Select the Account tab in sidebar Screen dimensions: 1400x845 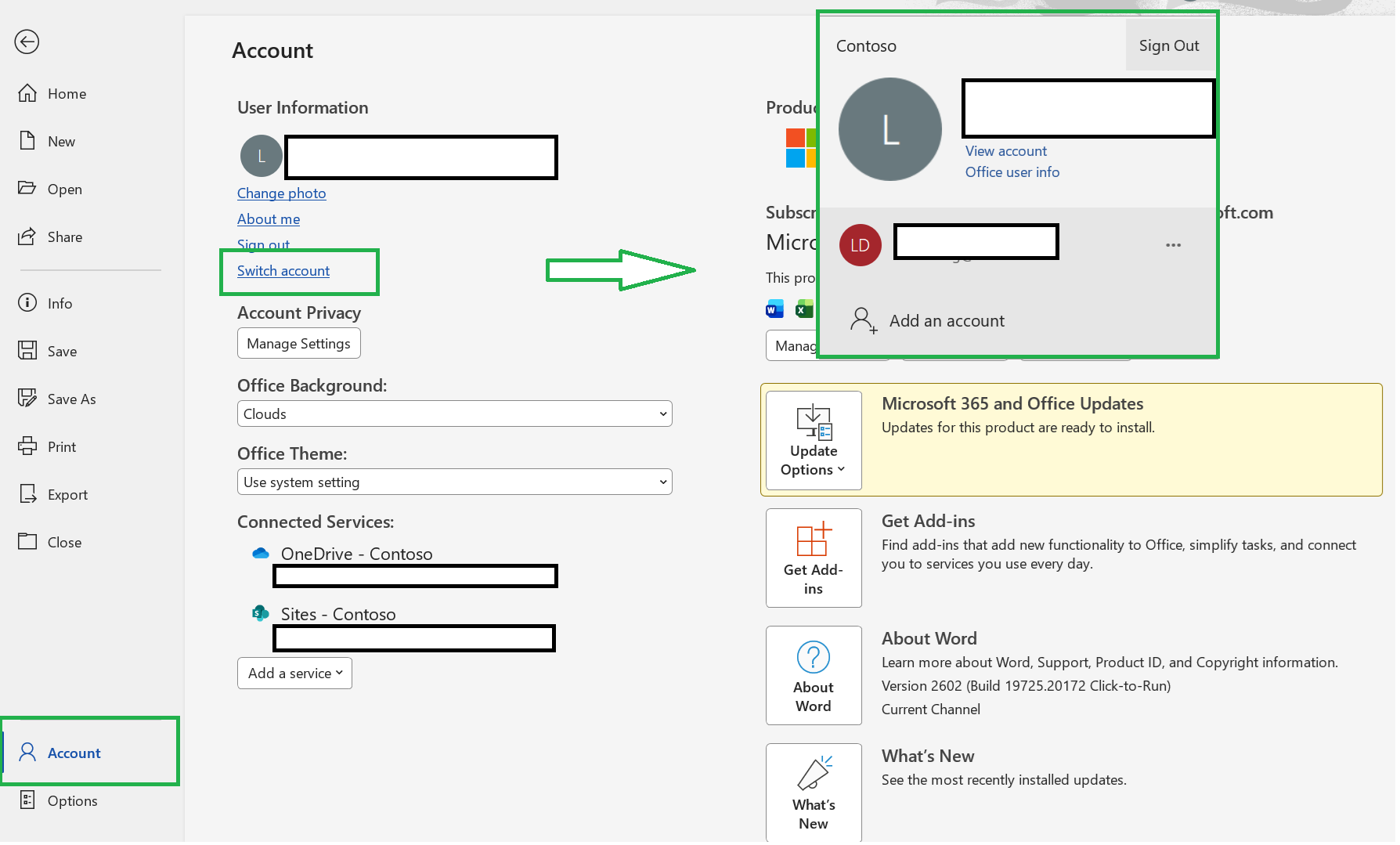point(91,753)
